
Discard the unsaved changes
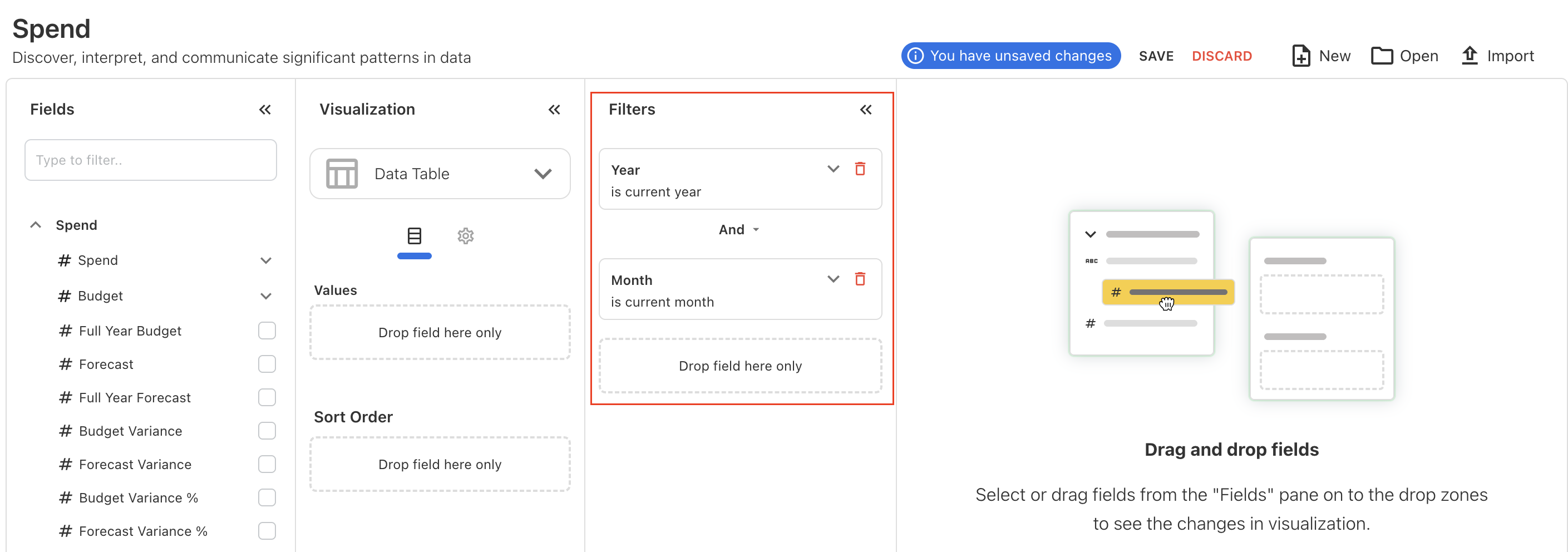point(1221,56)
